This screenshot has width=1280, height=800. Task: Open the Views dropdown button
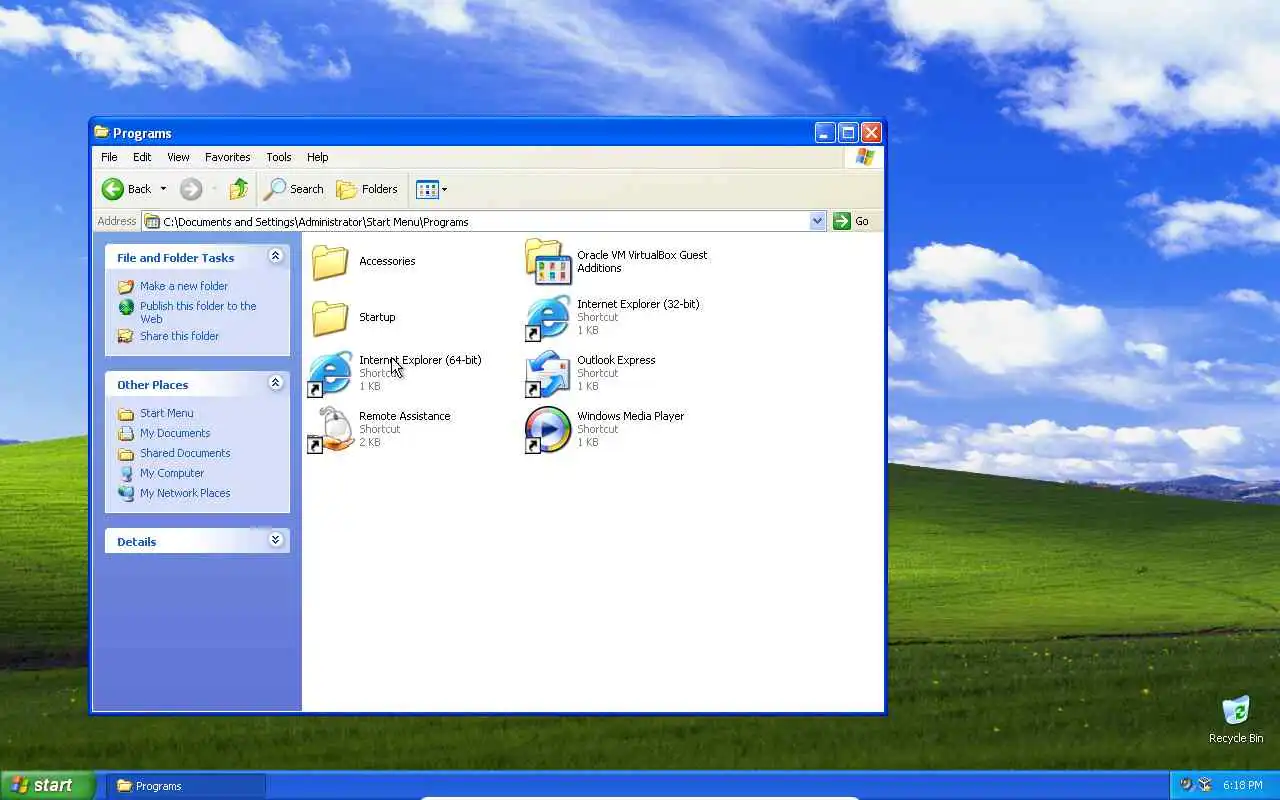pyautogui.click(x=432, y=189)
